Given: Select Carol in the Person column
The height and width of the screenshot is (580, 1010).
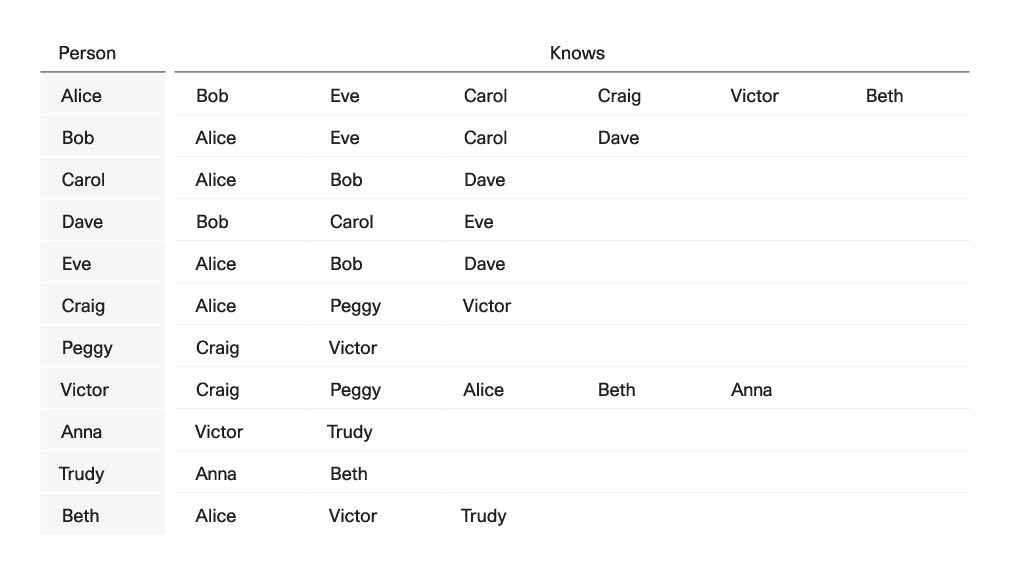Looking at the screenshot, I should click(83, 179).
